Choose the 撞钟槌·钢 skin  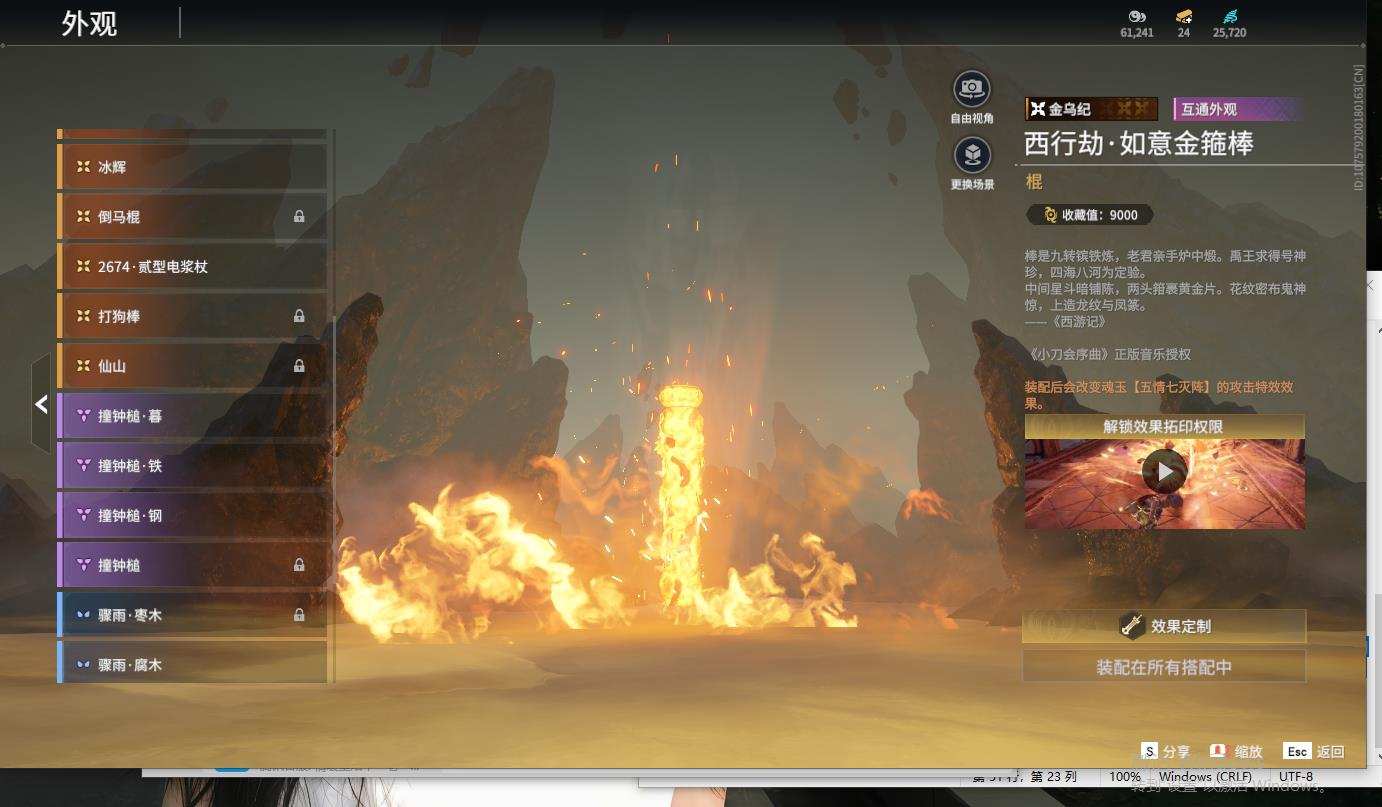pyautogui.click(x=192, y=515)
